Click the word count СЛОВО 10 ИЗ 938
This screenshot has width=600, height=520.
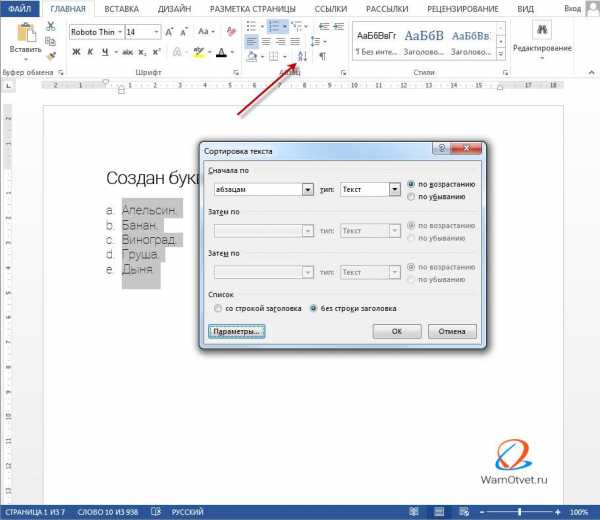click(108, 512)
